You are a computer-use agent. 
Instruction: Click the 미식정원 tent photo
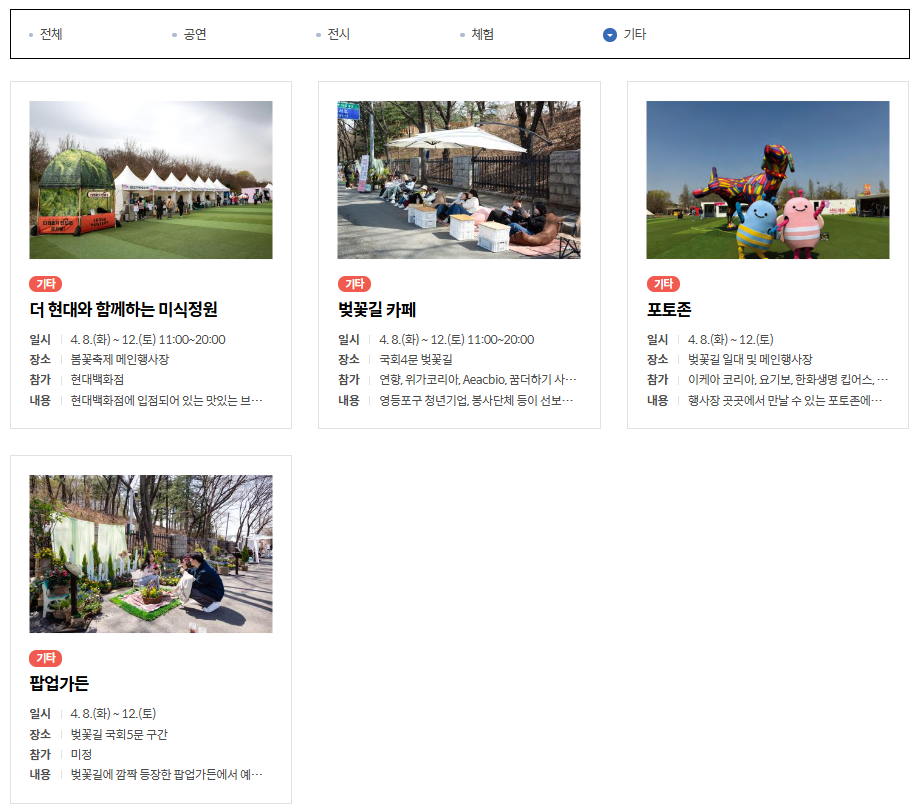[x=150, y=179]
